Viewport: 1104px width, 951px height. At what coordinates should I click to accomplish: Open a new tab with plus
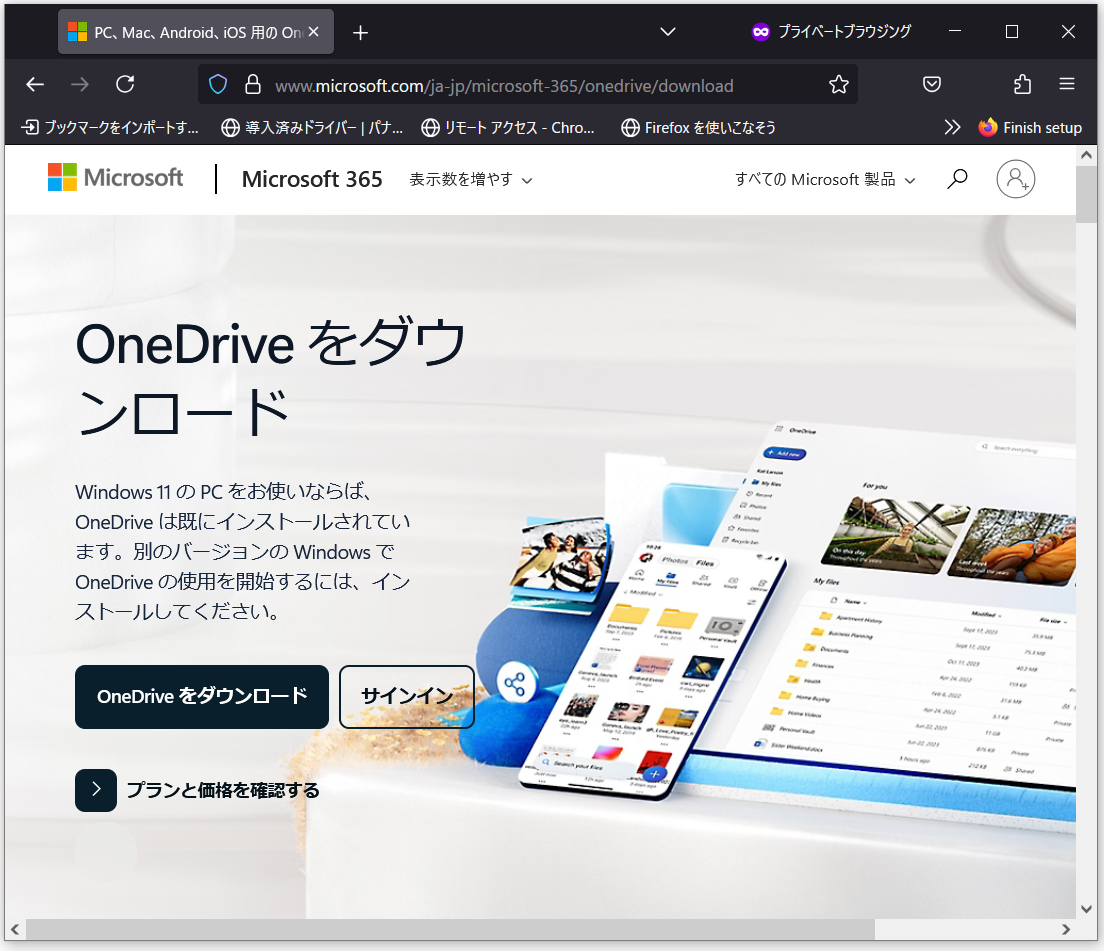360,33
